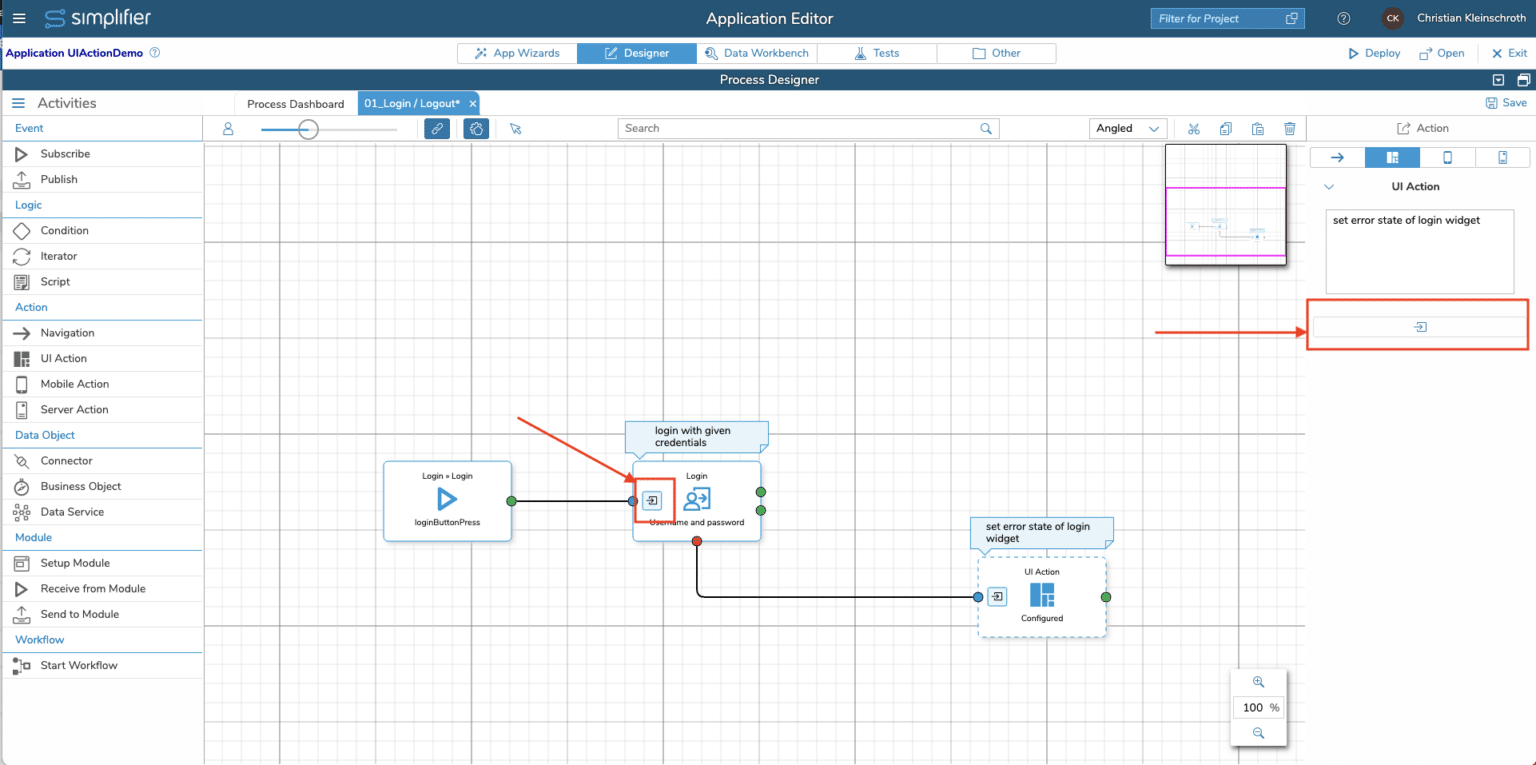Screen dimensions: 1536x765
Task: Copy the selected shape
Action: click(x=1225, y=128)
